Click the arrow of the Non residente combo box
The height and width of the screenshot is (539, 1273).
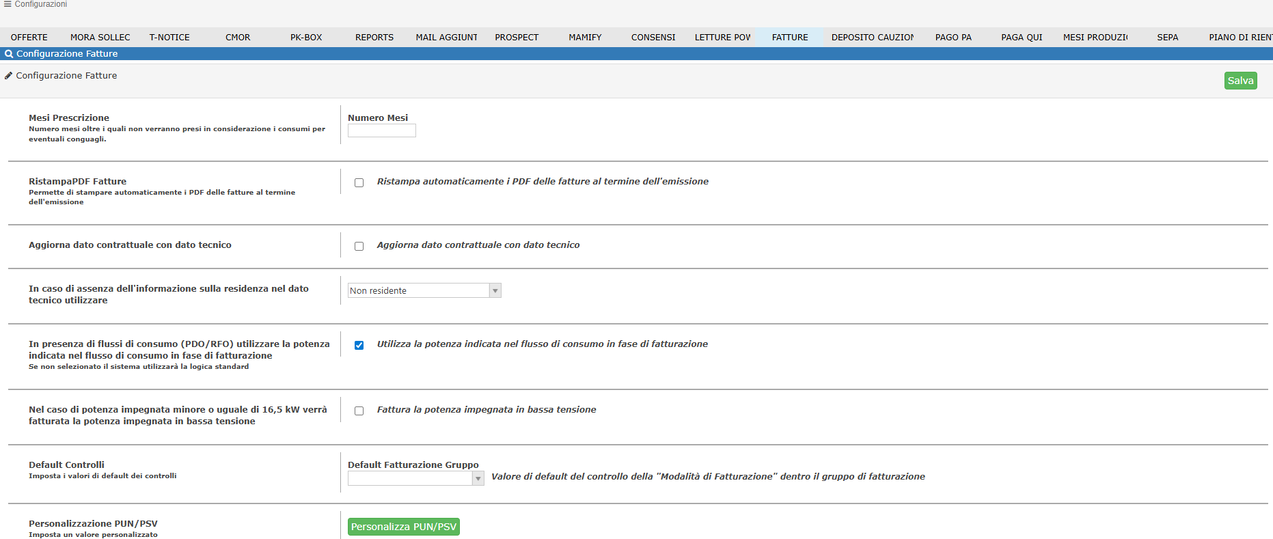pyautogui.click(x=495, y=290)
